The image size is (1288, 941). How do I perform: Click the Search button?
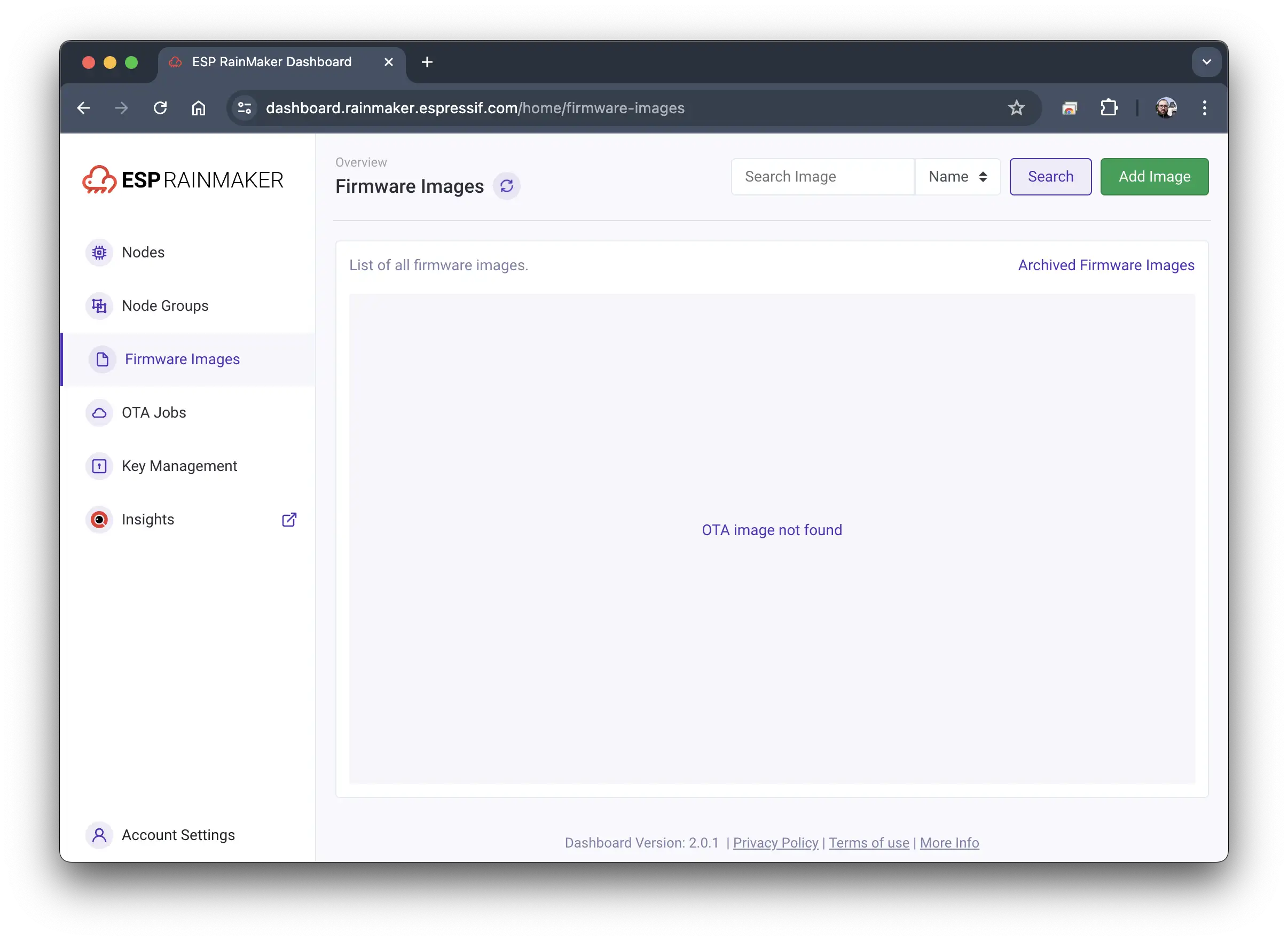coord(1050,177)
